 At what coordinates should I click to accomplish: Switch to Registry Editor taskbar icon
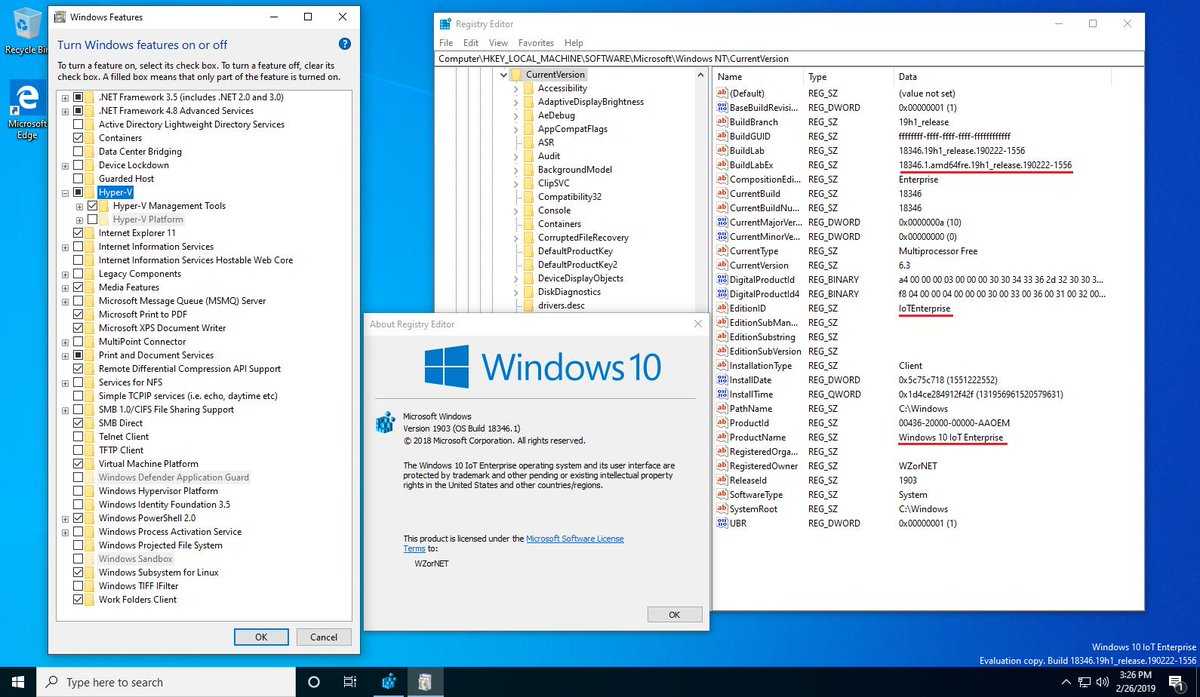[388, 682]
